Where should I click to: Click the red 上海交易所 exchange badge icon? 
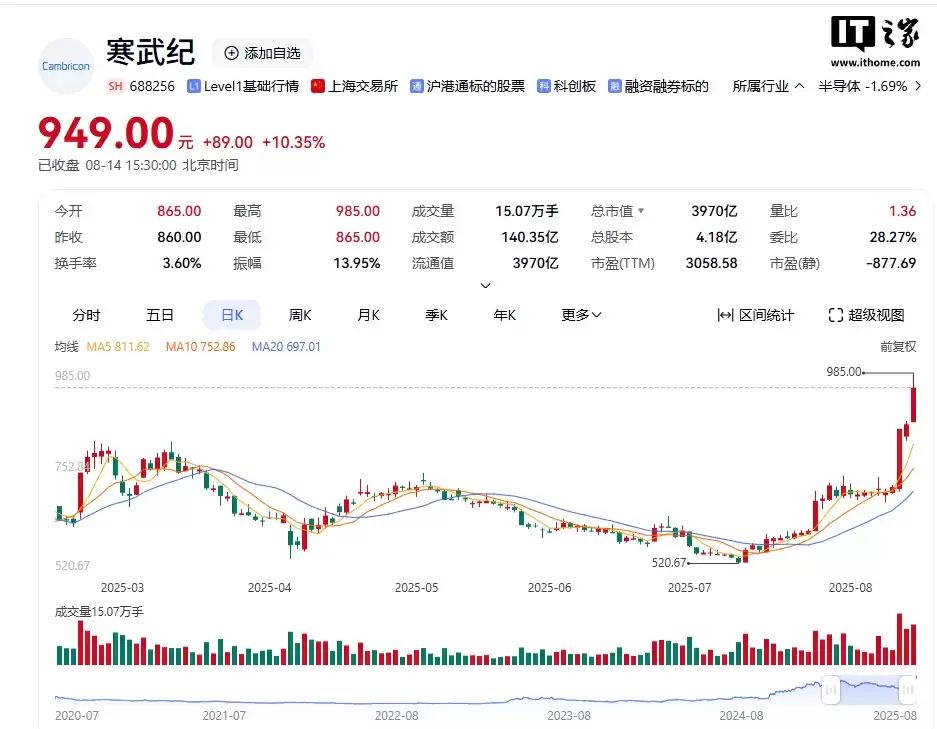tap(317, 86)
